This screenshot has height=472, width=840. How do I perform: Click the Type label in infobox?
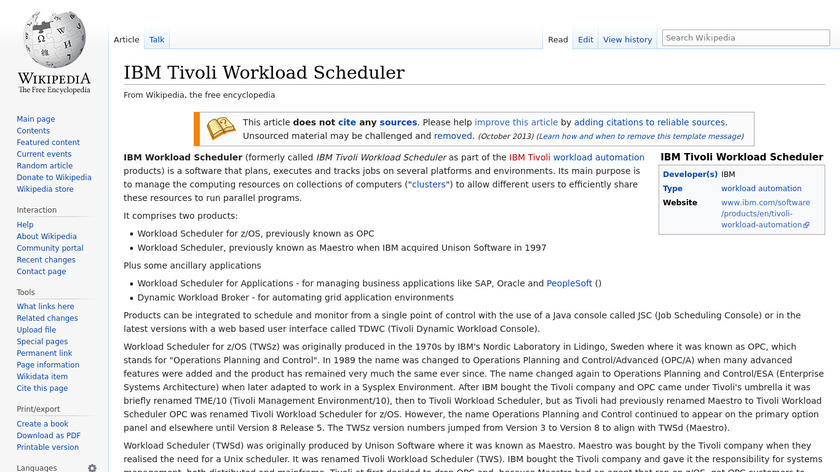coord(672,189)
